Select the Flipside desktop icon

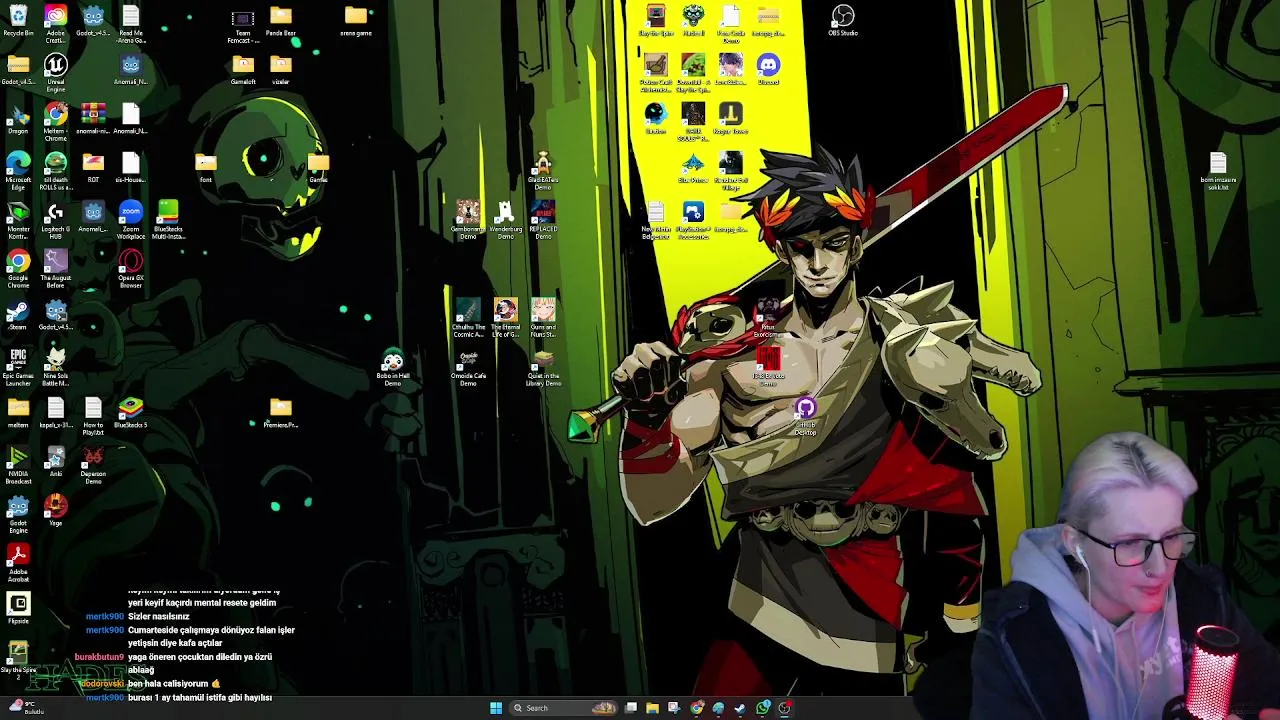(18, 608)
